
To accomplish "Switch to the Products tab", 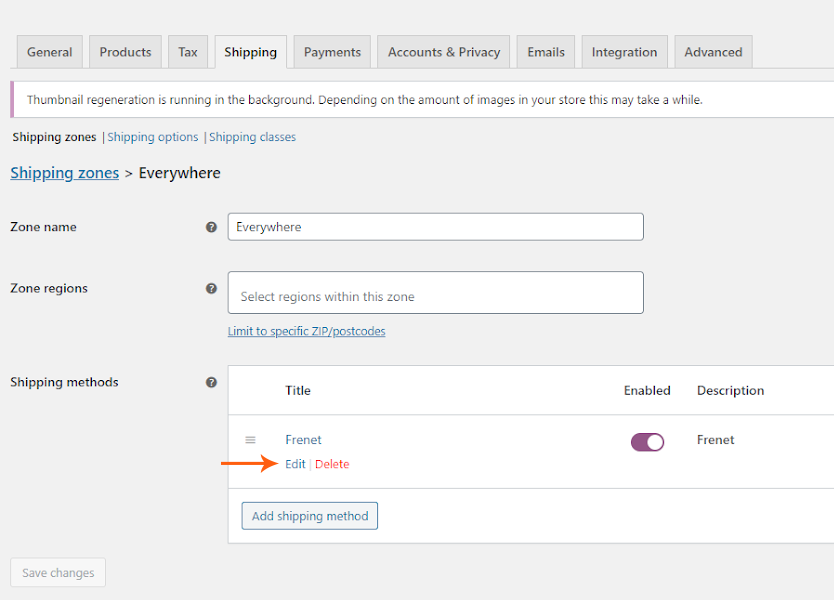I will [125, 52].
